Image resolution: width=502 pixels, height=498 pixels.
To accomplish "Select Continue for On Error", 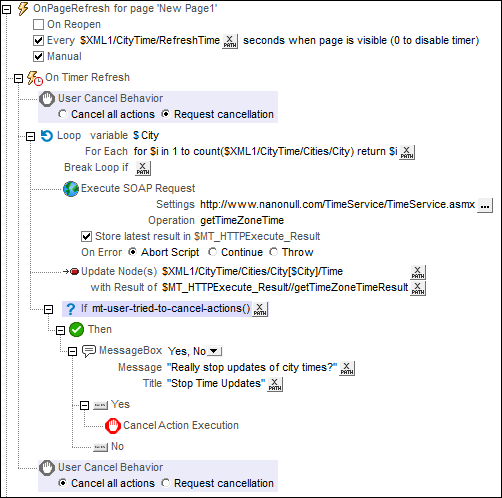I will [x=212, y=252].
